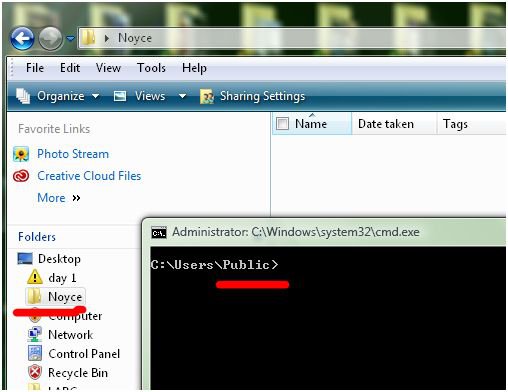Open Recycle Bin in the folder tree
The height and width of the screenshot is (392, 508).
78,373
